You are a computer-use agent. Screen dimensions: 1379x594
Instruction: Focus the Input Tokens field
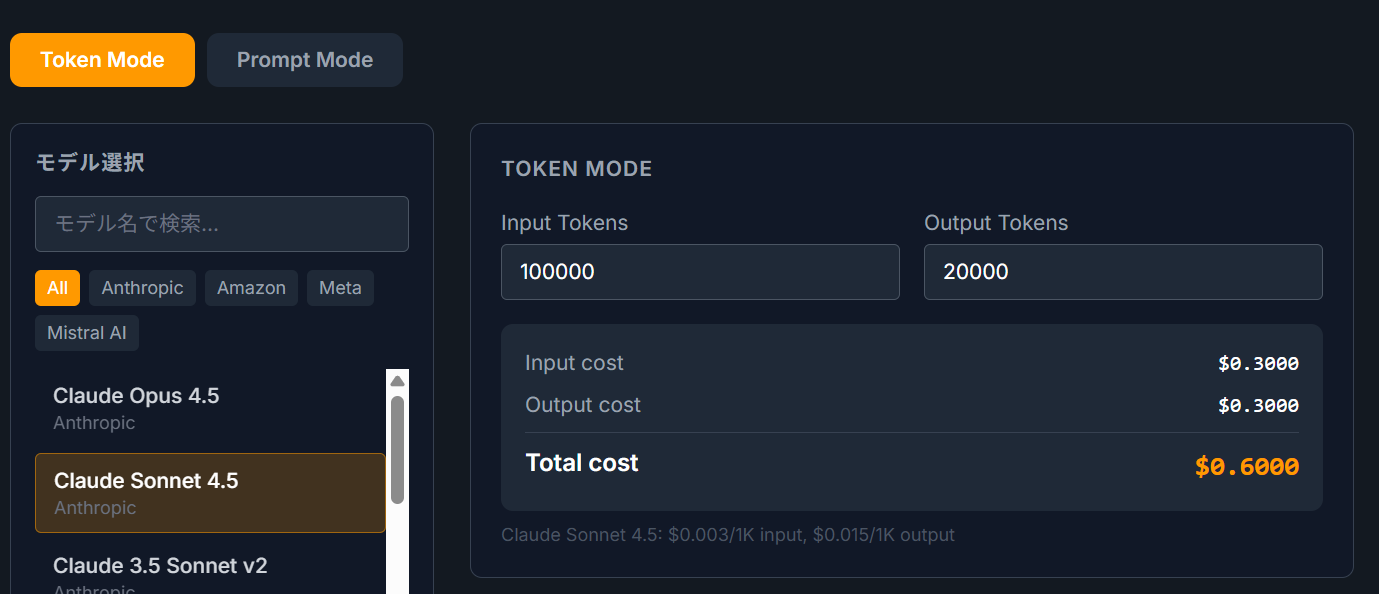[700, 271]
